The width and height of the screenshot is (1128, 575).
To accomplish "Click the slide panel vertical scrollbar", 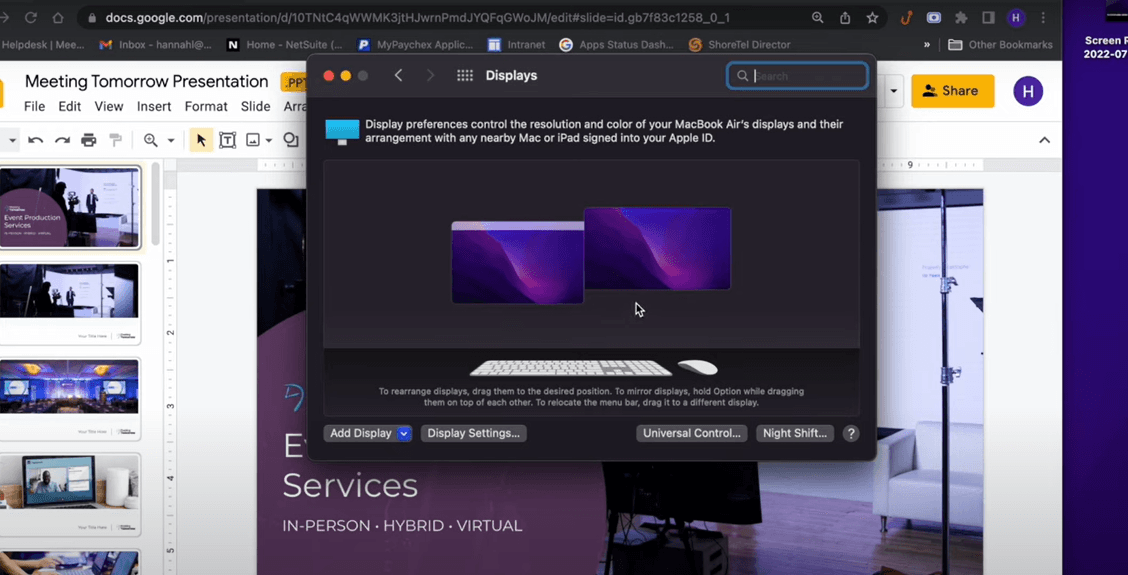I will tap(155, 204).
